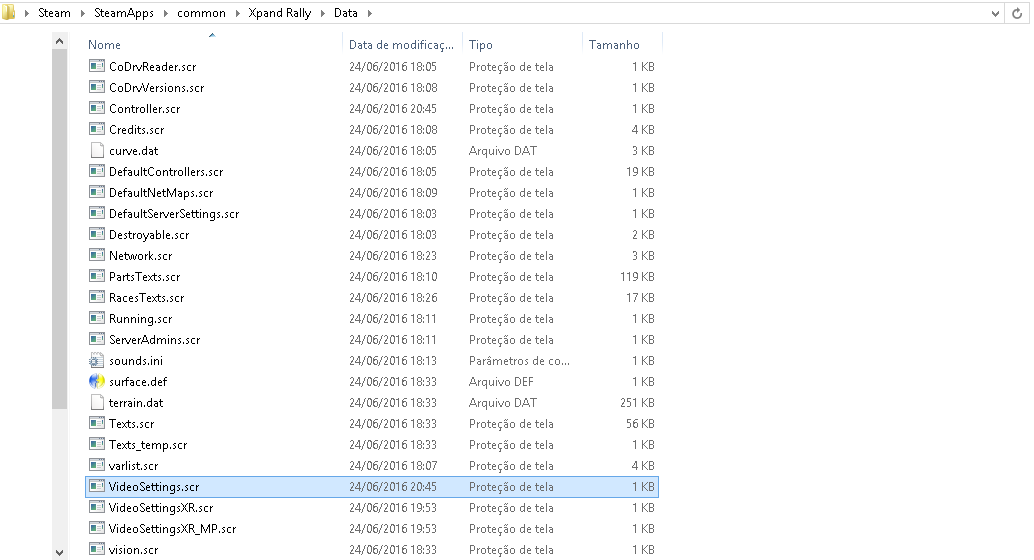Screen dimensions: 1034x560
Task: Click the Destroyable.scr file icon
Action: pyautogui.click(x=97, y=234)
